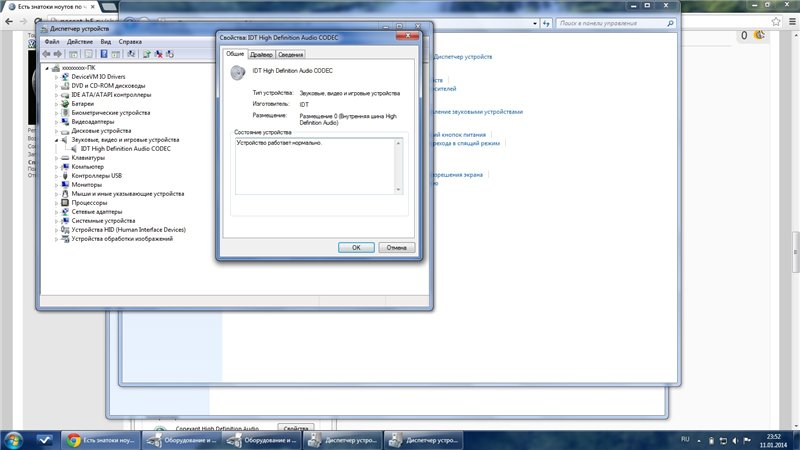
Task: Click OK in the properties dialog
Action: click(356, 247)
